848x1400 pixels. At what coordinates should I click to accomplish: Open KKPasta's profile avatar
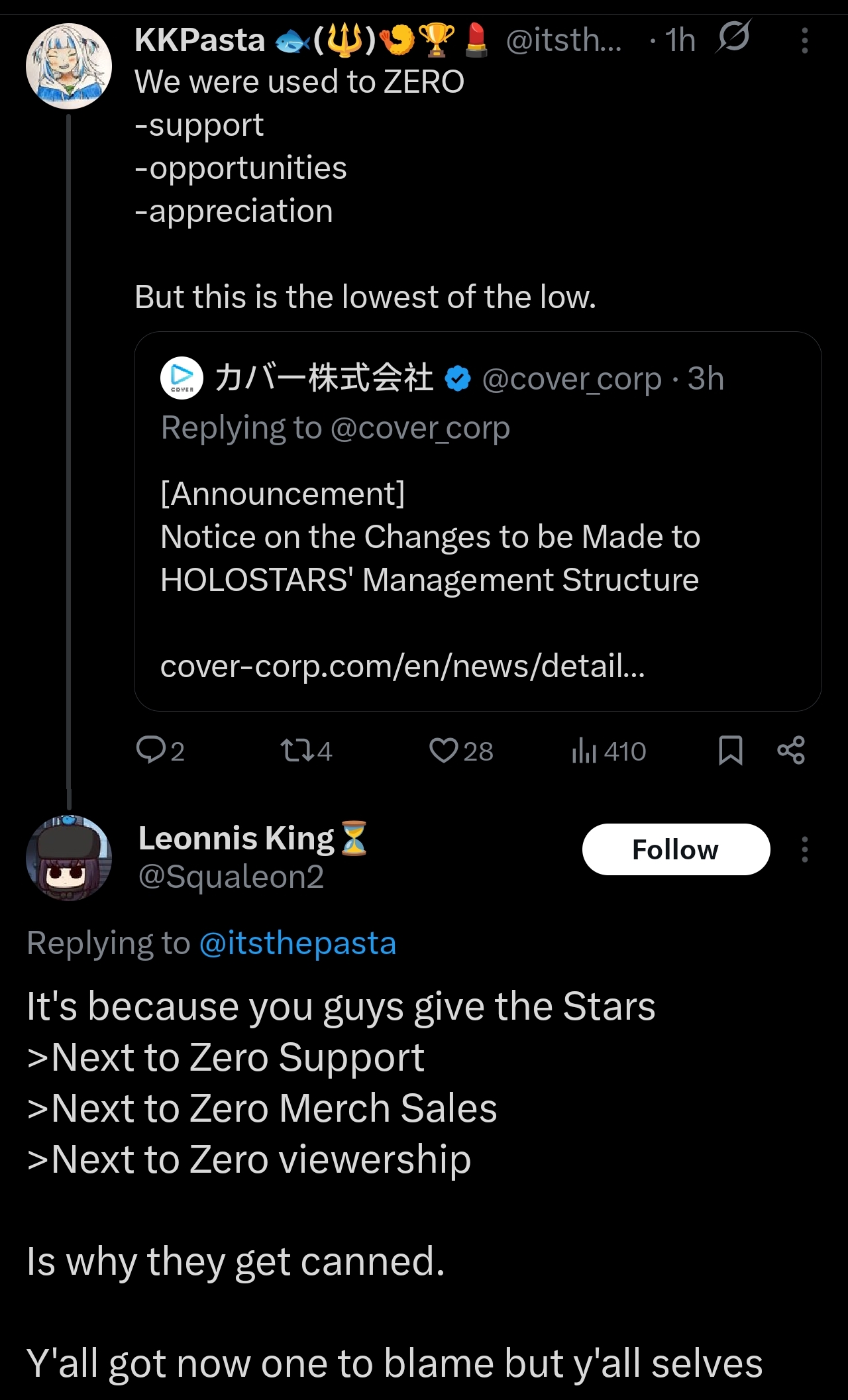tap(68, 66)
